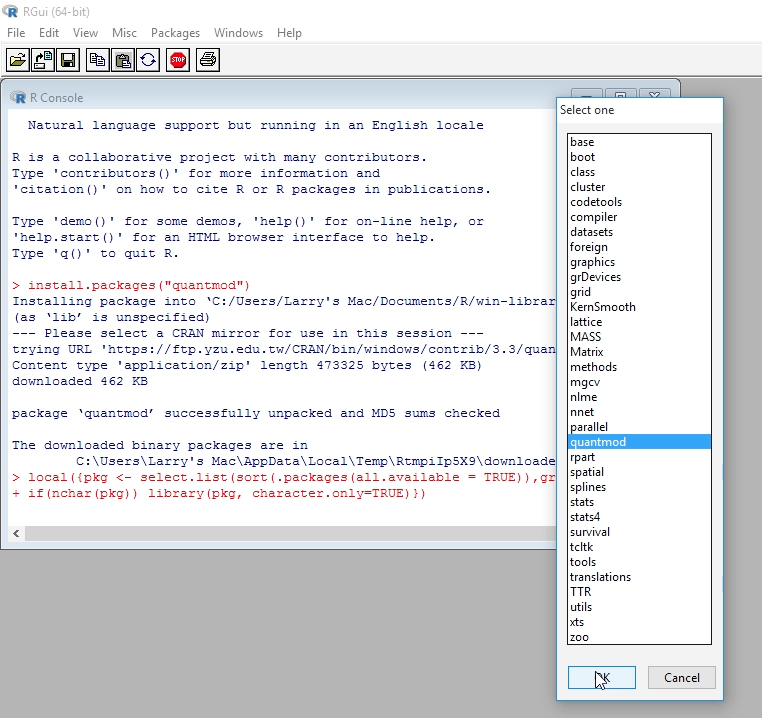762x718 pixels.
Task: Confirm selection with the OK button
Action: (602, 678)
